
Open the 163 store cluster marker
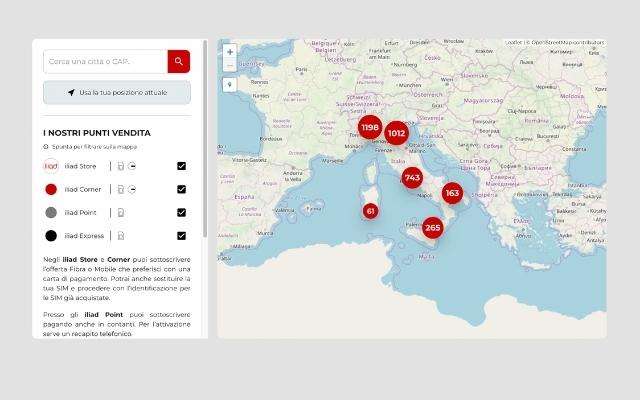pyautogui.click(x=452, y=193)
